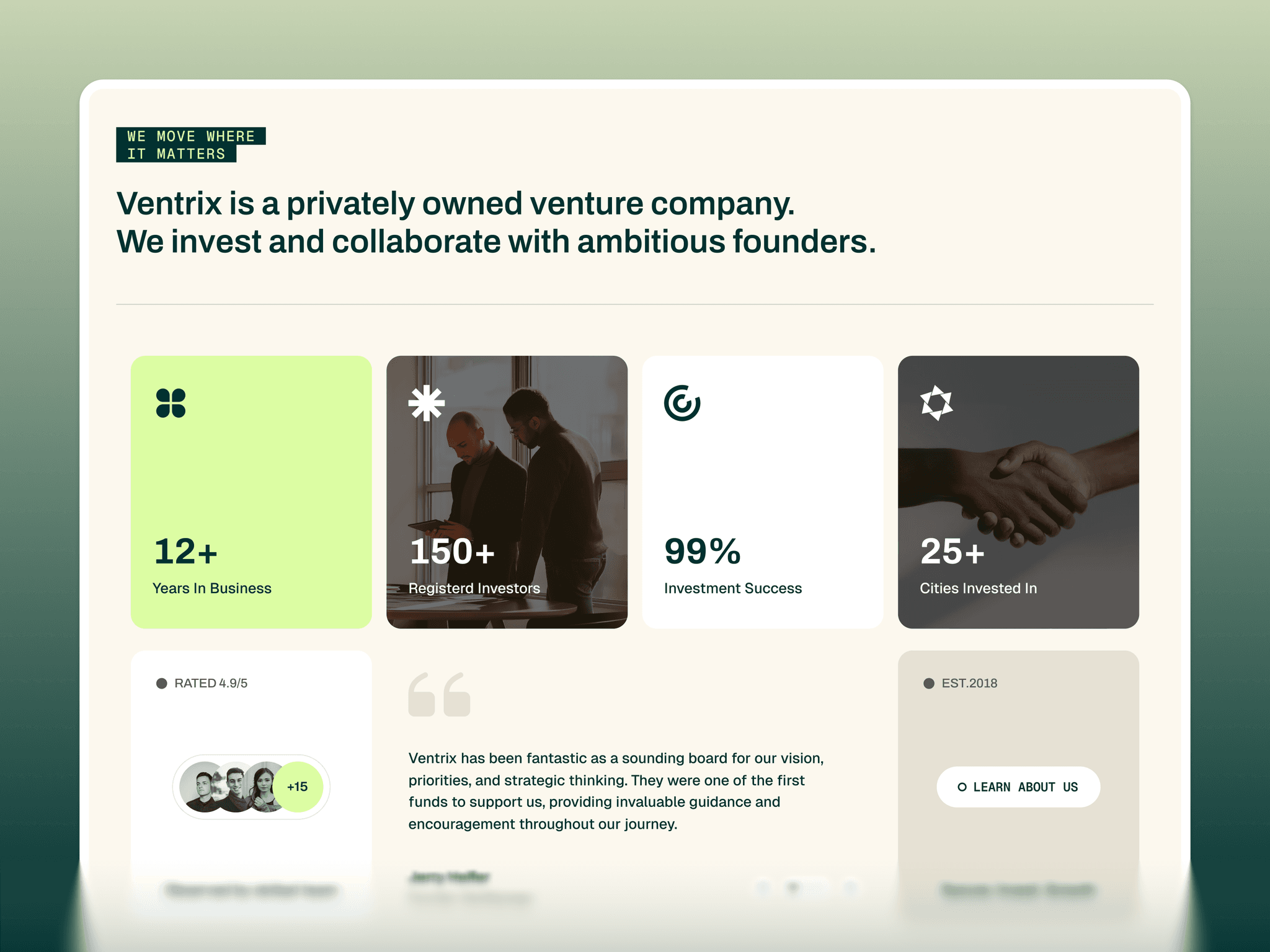1270x952 pixels.
Task: Click the We Move Where It Matters tag
Action: coord(191,145)
